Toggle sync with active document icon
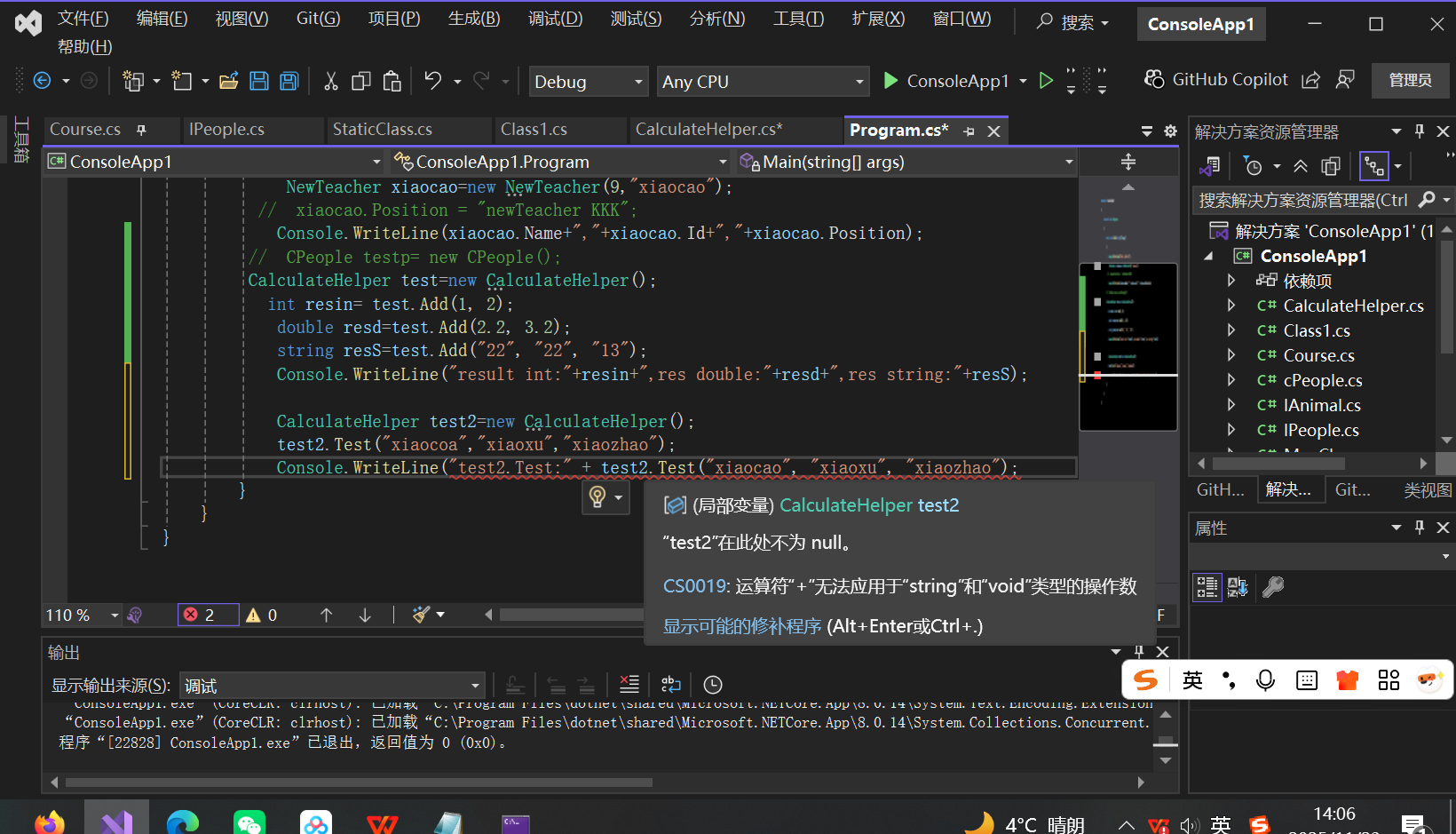This screenshot has height=834, width=1456. click(1373, 165)
